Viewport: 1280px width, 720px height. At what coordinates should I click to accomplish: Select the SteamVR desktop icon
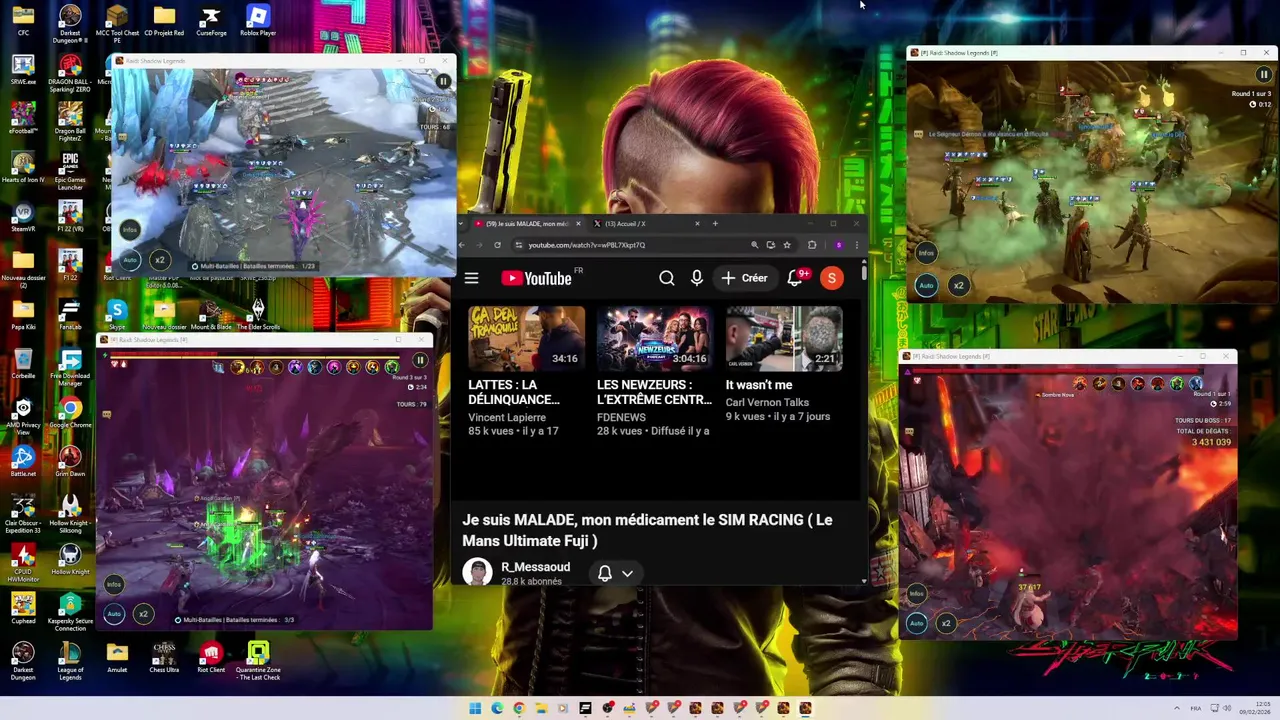point(23,217)
